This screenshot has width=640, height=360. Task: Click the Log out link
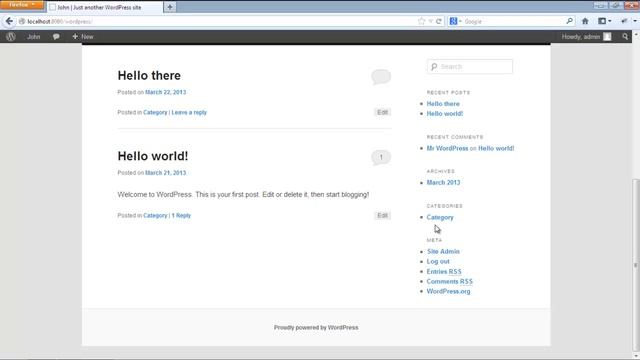pyautogui.click(x=438, y=261)
